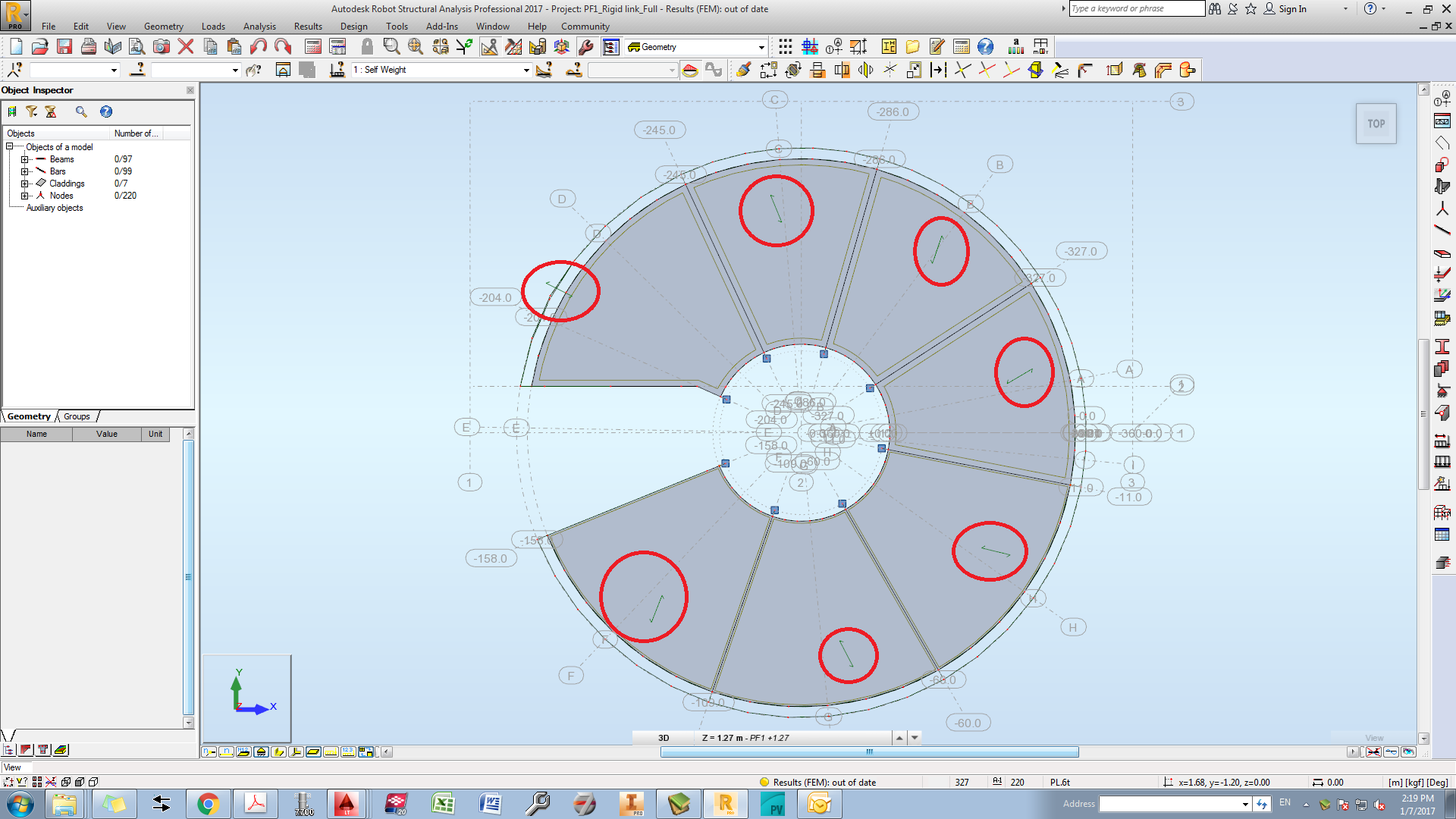This screenshot has height=819, width=1456.
Task: Open Autodesk Robot from the Windows taskbar
Action: pos(726,804)
